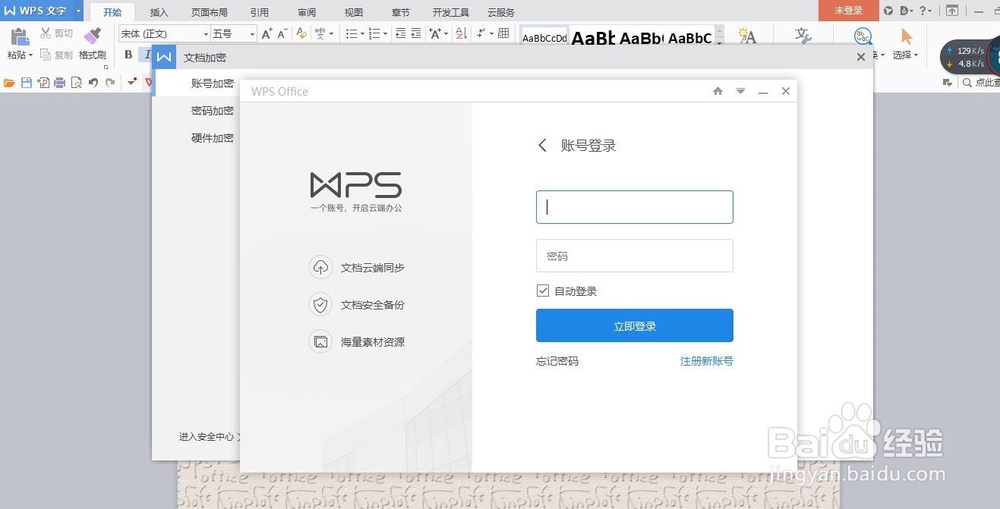
Task: Click the clear formatting eraser icon
Action: (302, 34)
